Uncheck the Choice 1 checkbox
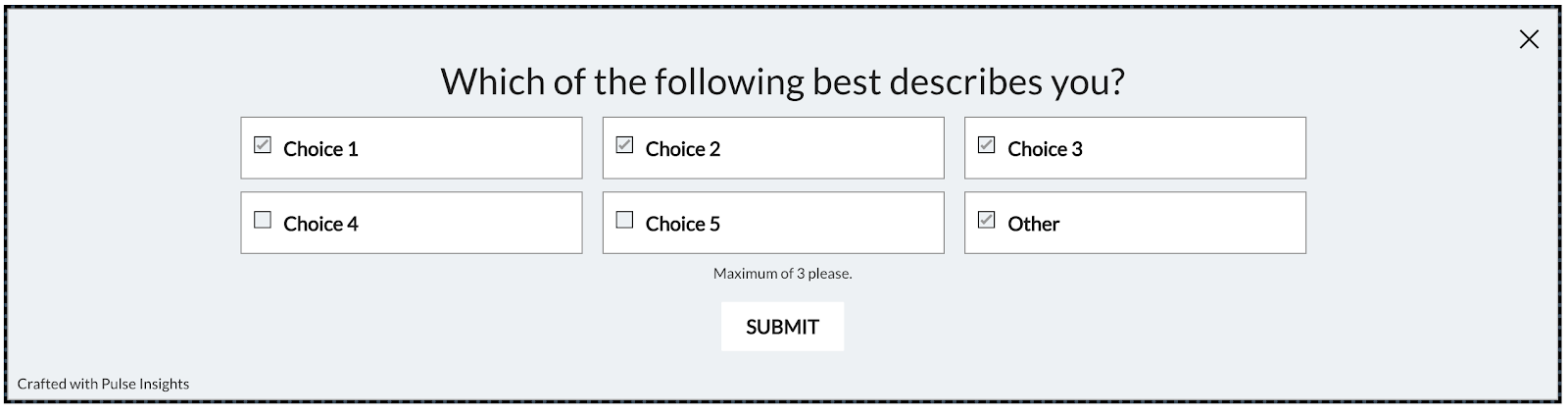 263,145
